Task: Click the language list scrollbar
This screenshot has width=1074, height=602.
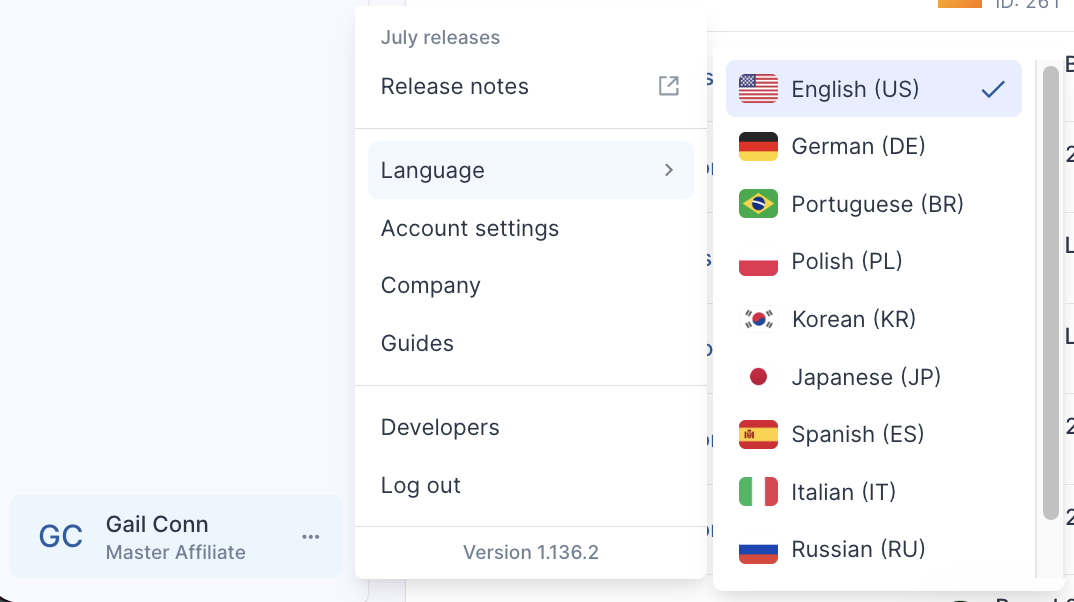Action: (1051, 292)
